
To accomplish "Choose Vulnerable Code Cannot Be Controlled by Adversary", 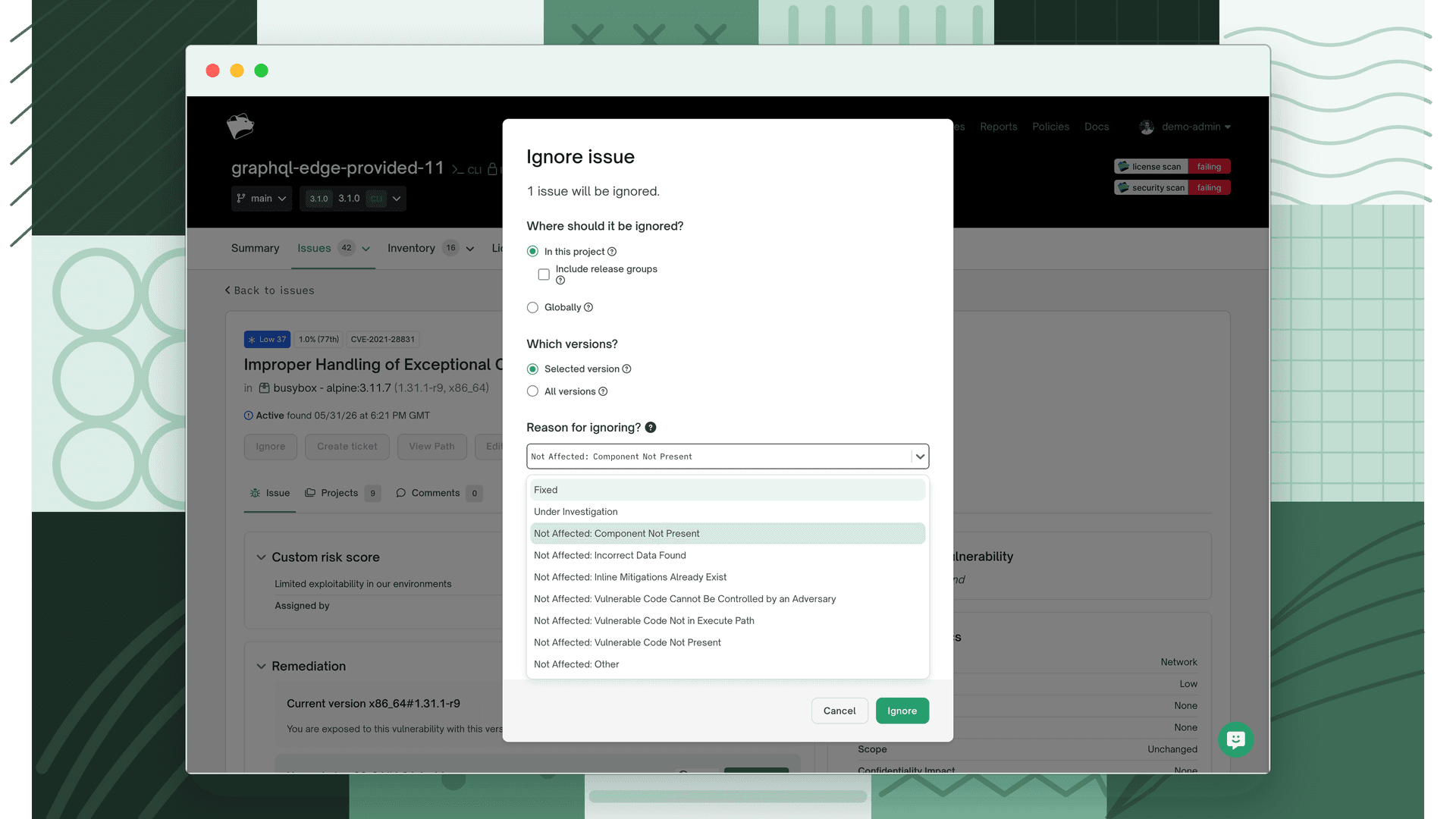I will [727, 599].
